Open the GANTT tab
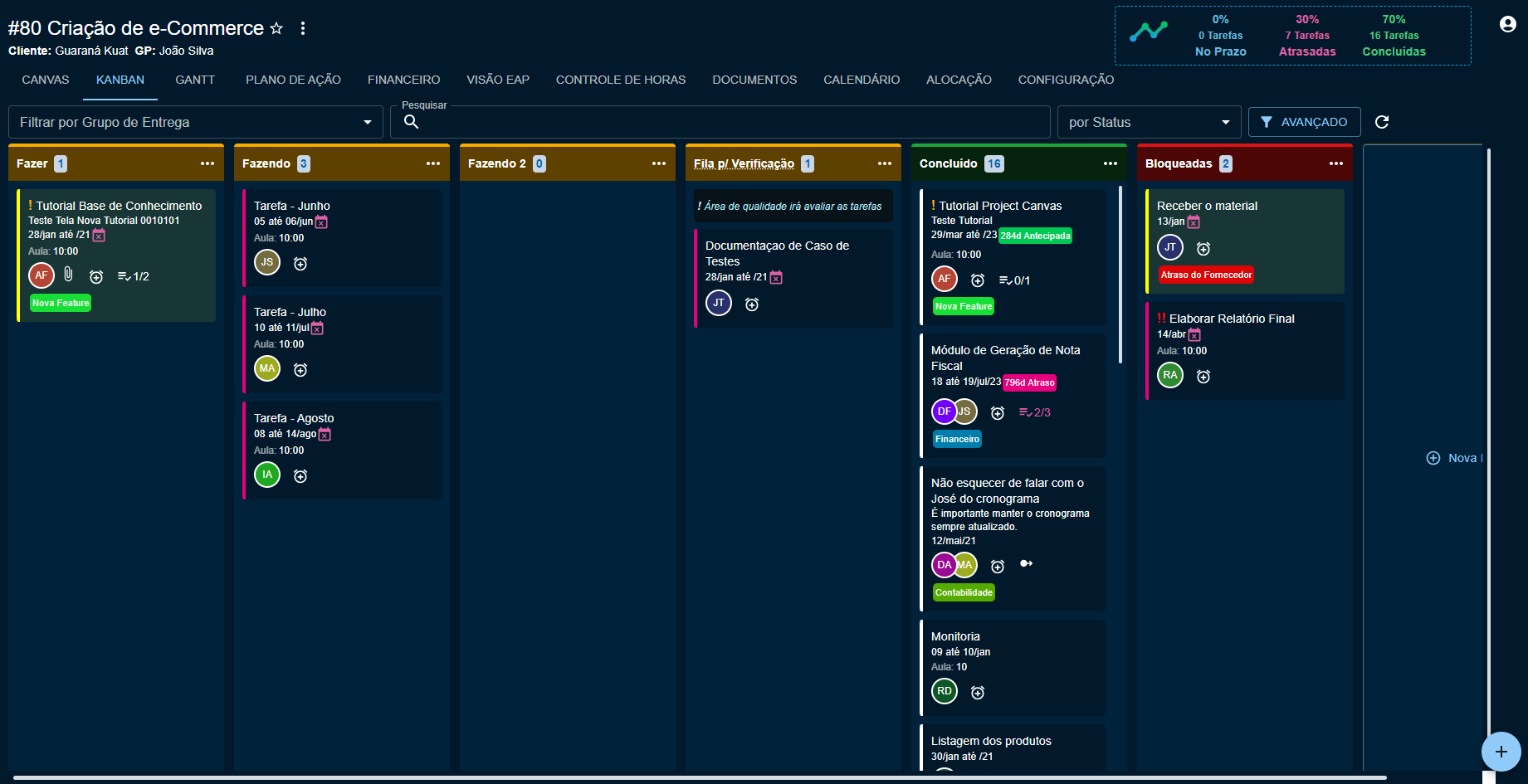The height and width of the screenshot is (784, 1528). pos(195,80)
